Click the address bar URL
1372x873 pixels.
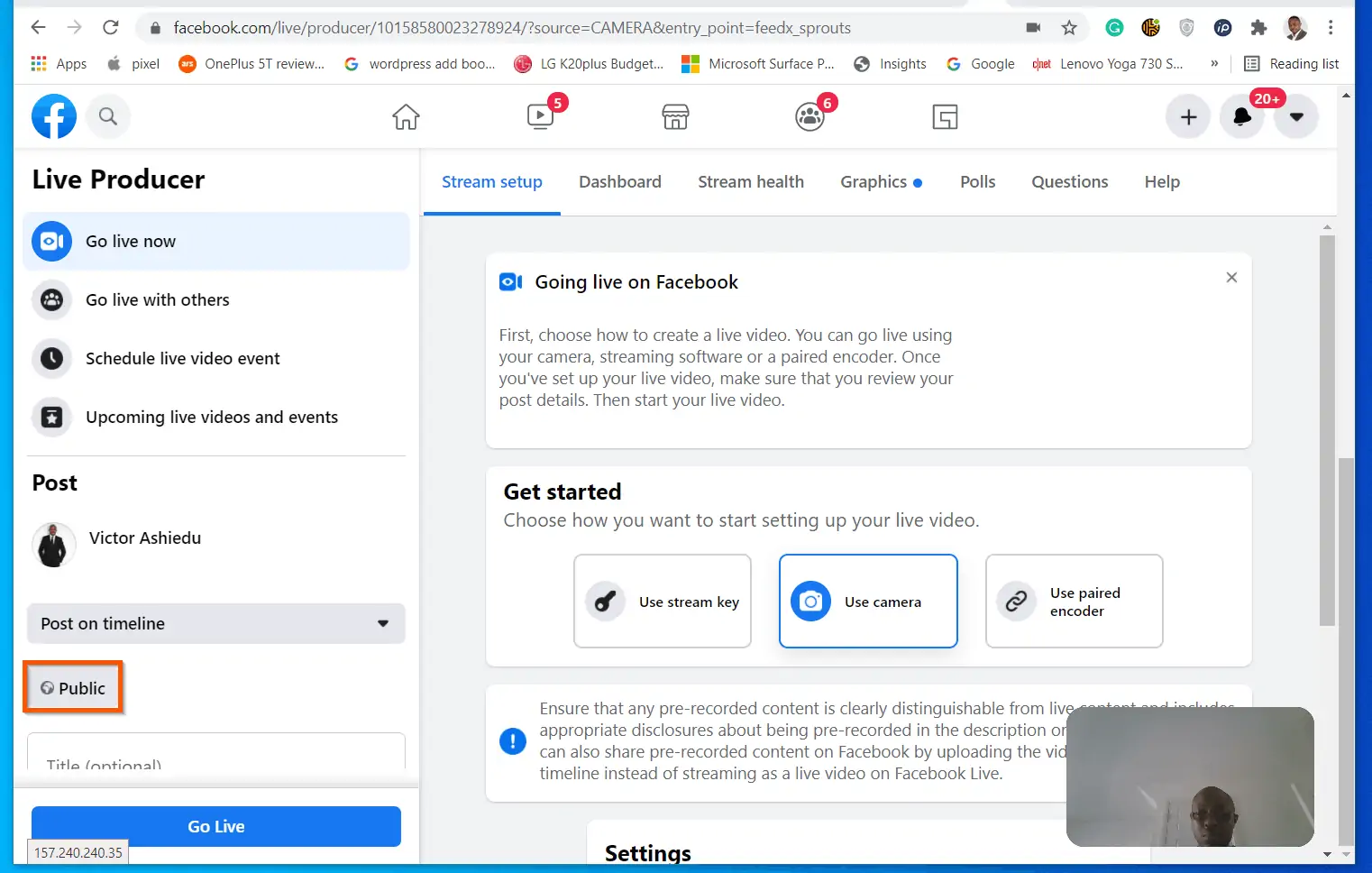512,28
